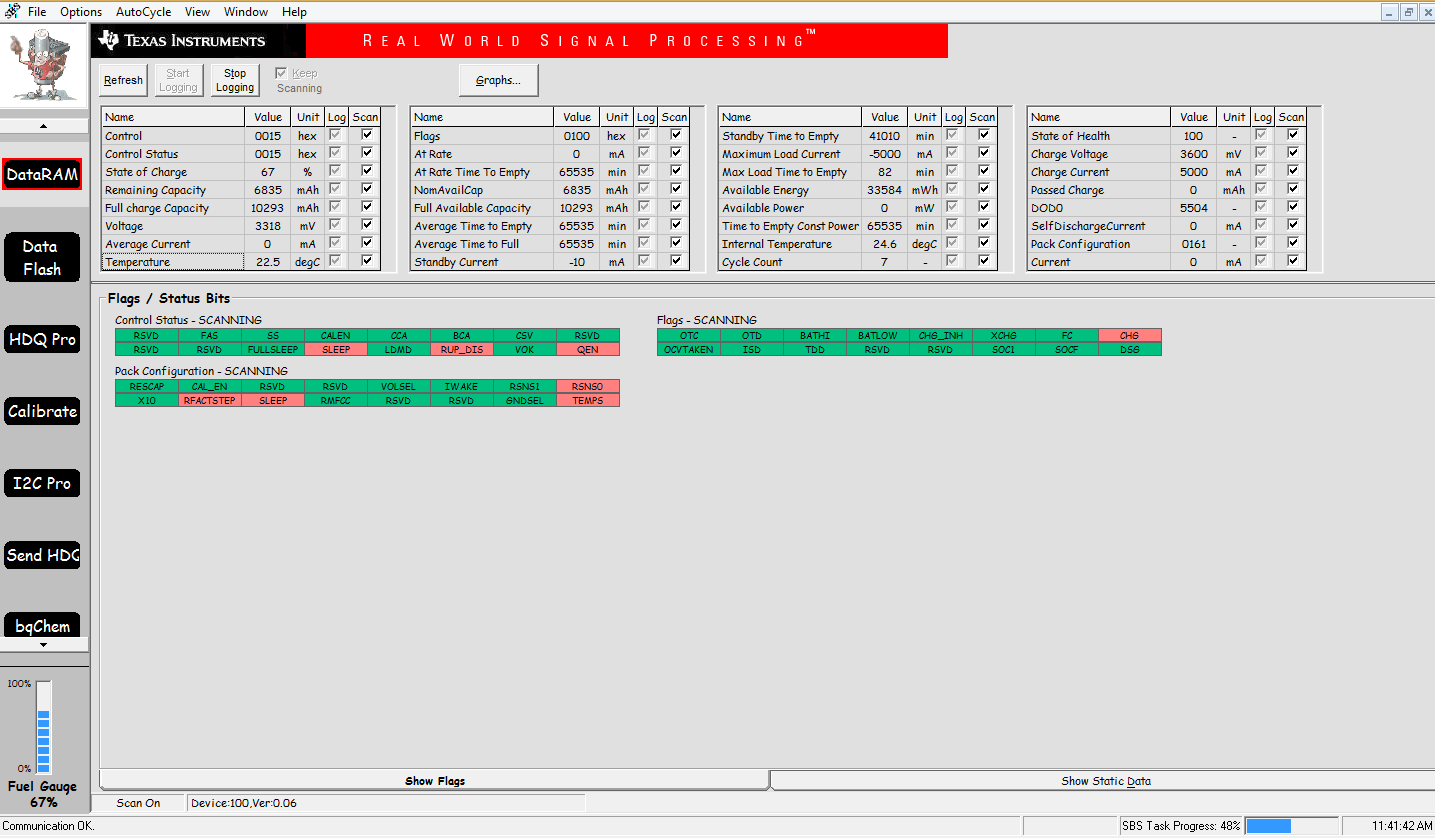1435x838 pixels.
Task: Select the Temperature name cell
Action: tap(173, 262)
